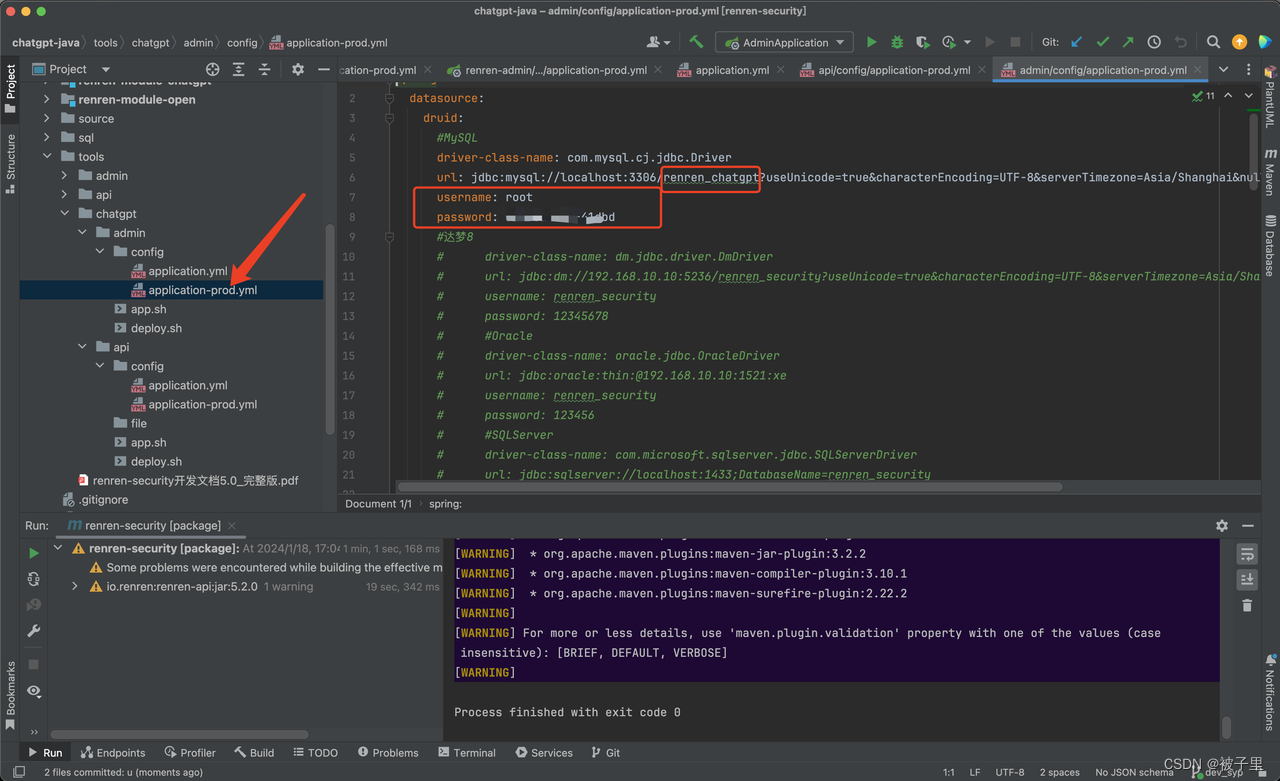The width and height of the screenshot is (1280, 781).
Task: Click the 11 inspections widget in editor
Action: point(1204,96)
